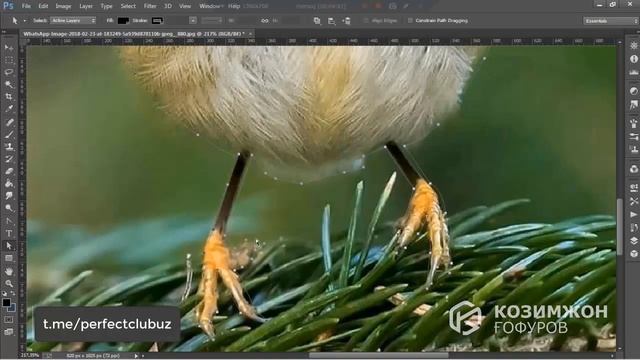Select the Dodge tool
The height and width of the screenshot is (360, 640).
click(x=9, y=208)
